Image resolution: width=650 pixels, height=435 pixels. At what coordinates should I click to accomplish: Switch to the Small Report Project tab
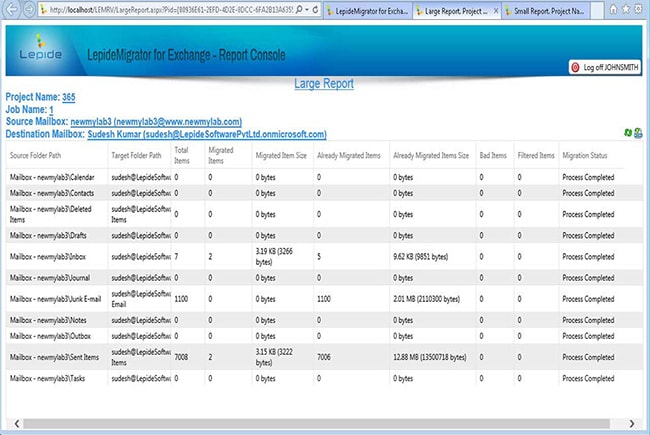[545, 11]
